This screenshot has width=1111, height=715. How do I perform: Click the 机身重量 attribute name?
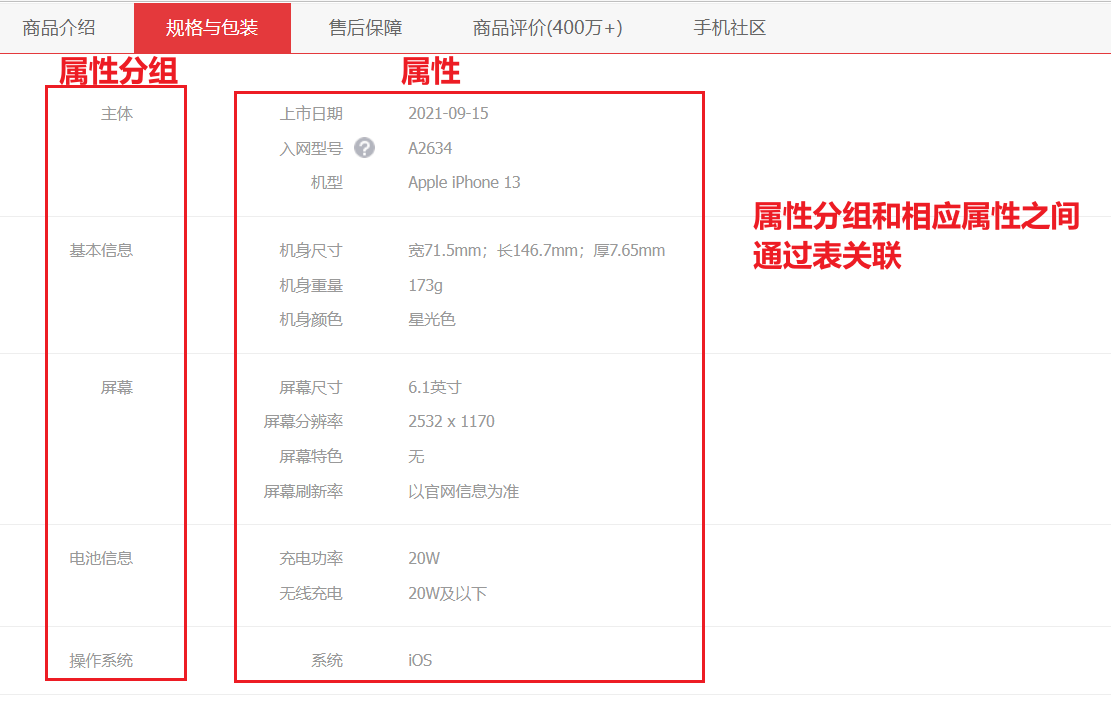click(x=311, y=285)
